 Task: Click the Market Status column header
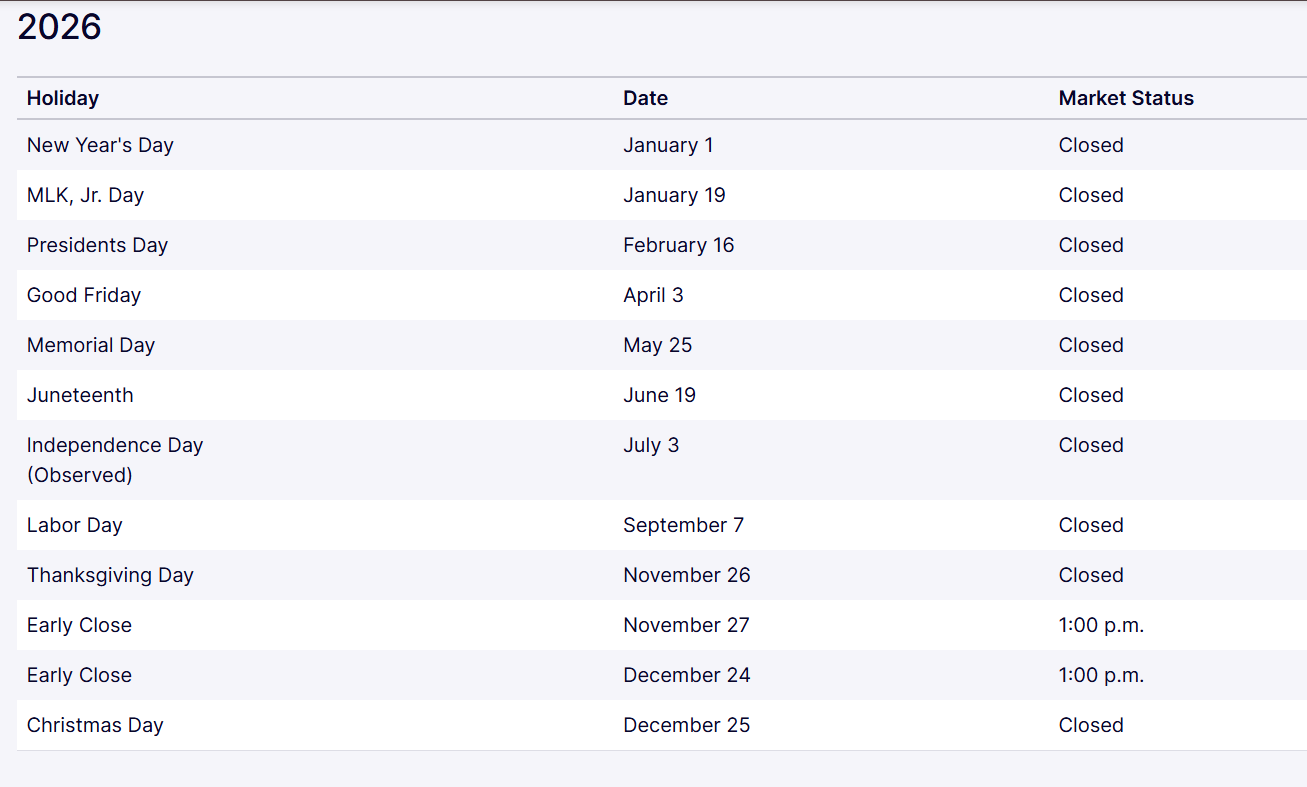point(1126,98)
